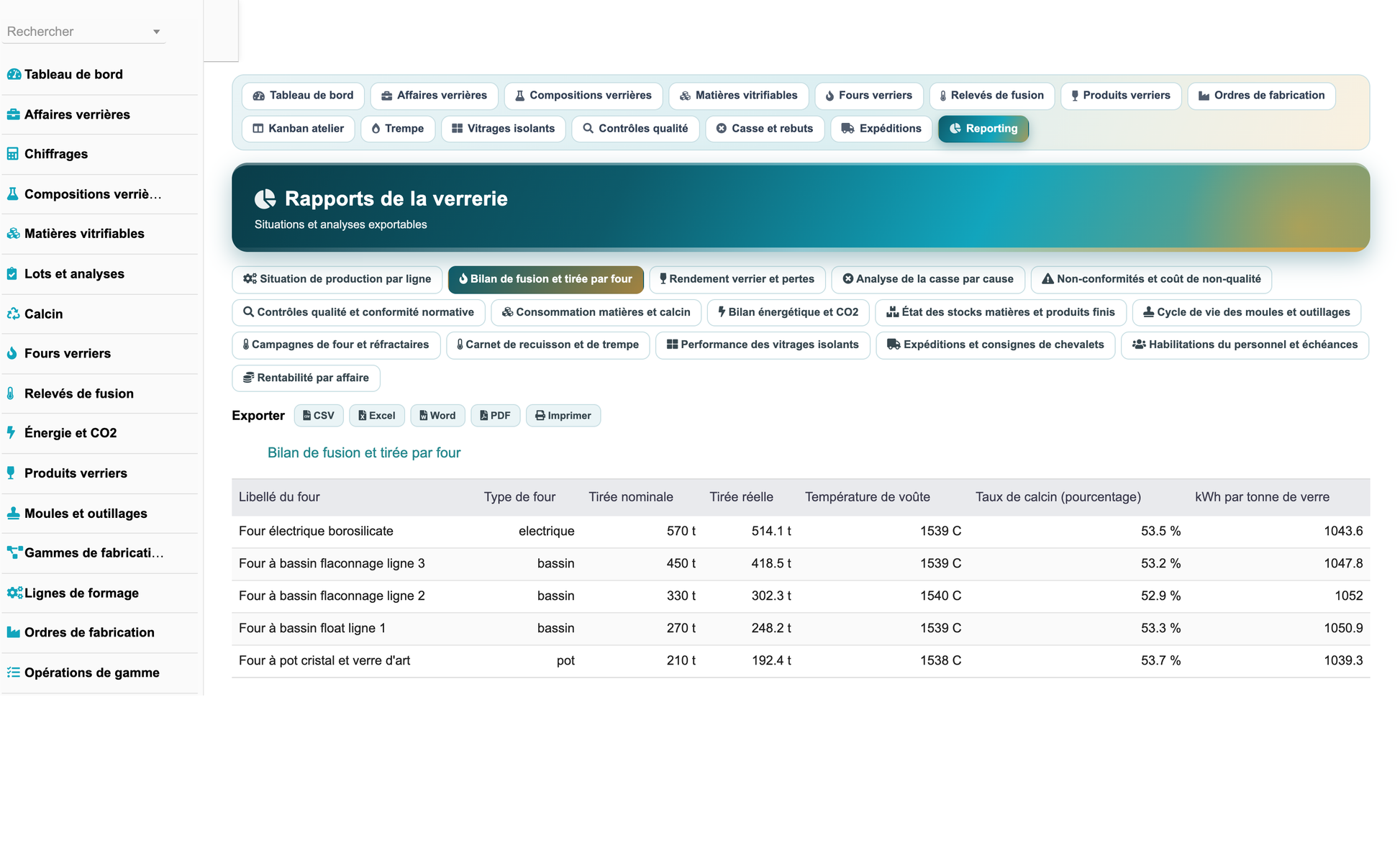Open the Trempe tab
Image resolution: width=1400 pixels, height=866 pixels.
(398, 129)
